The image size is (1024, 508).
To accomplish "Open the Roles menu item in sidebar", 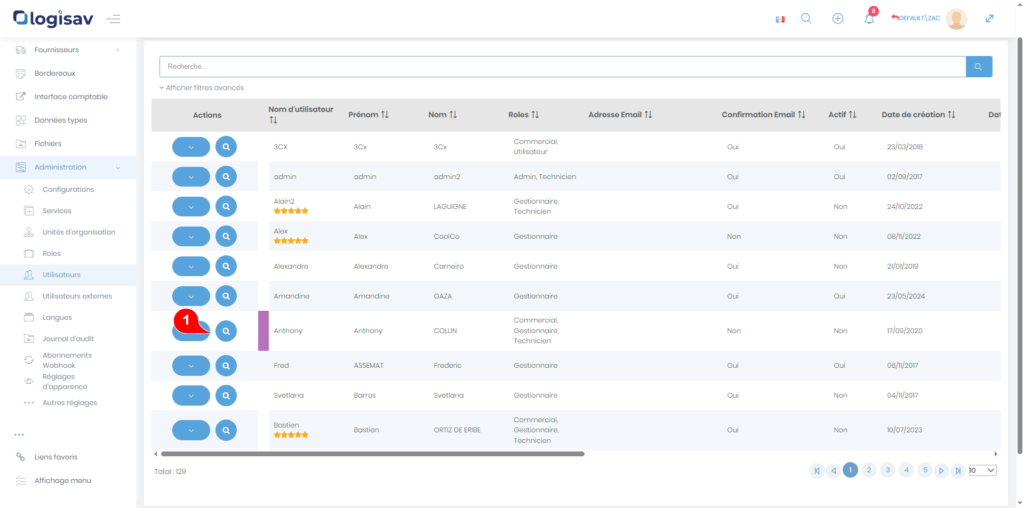I will [x=51, y=253].
